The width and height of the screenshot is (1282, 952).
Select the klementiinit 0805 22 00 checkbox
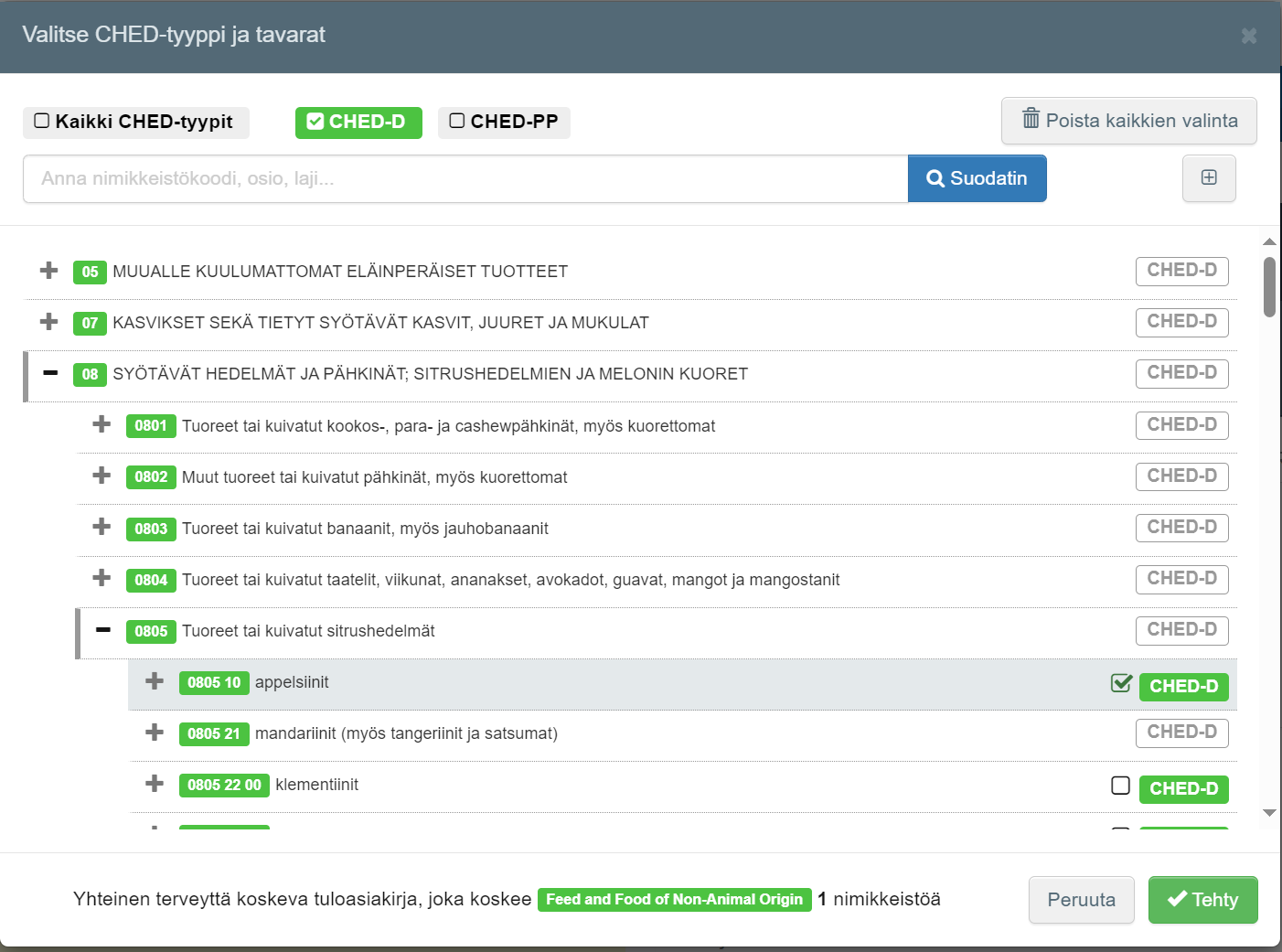tap(1120, 786)
